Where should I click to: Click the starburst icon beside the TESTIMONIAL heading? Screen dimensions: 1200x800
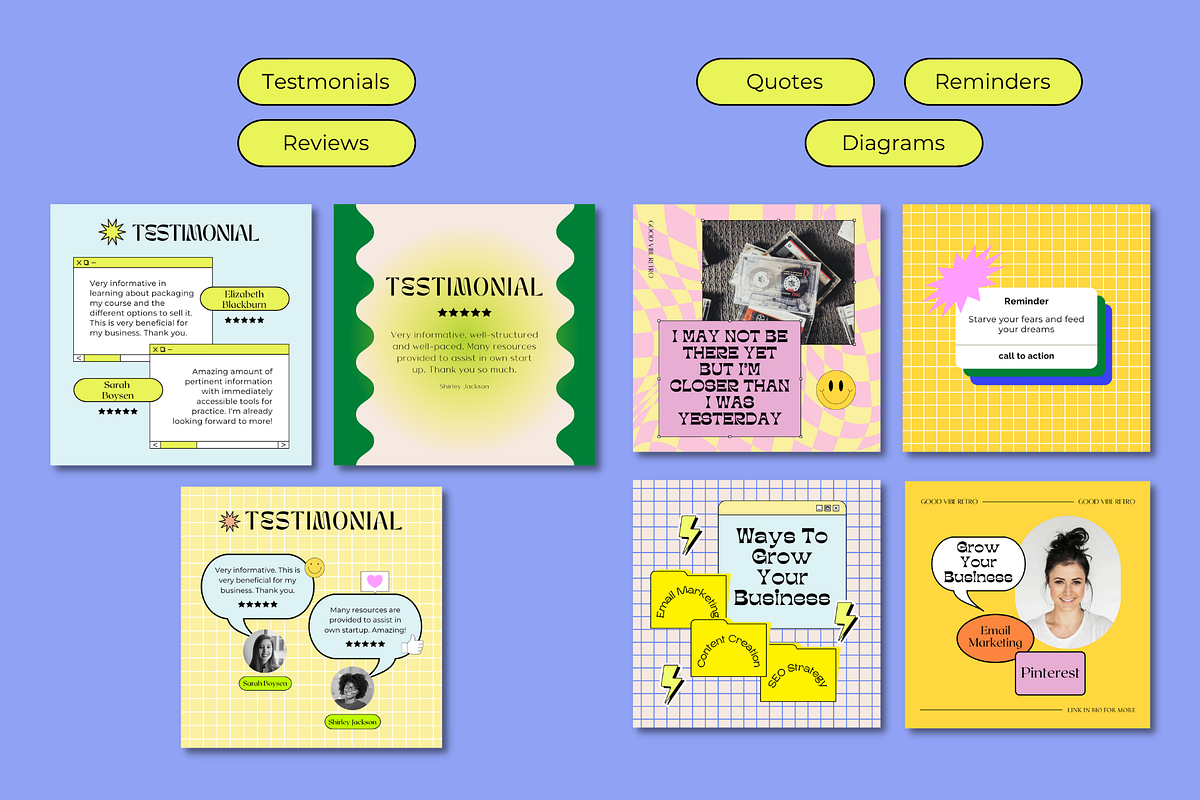pos(110,230)
